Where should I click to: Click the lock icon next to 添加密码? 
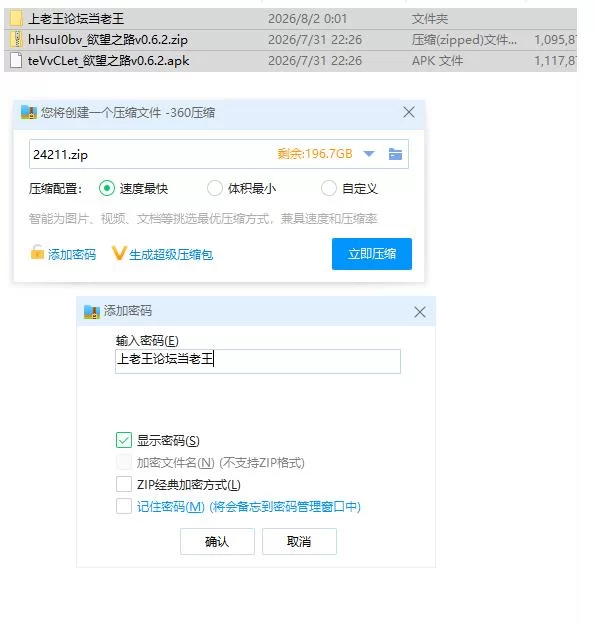click(37, 252)
